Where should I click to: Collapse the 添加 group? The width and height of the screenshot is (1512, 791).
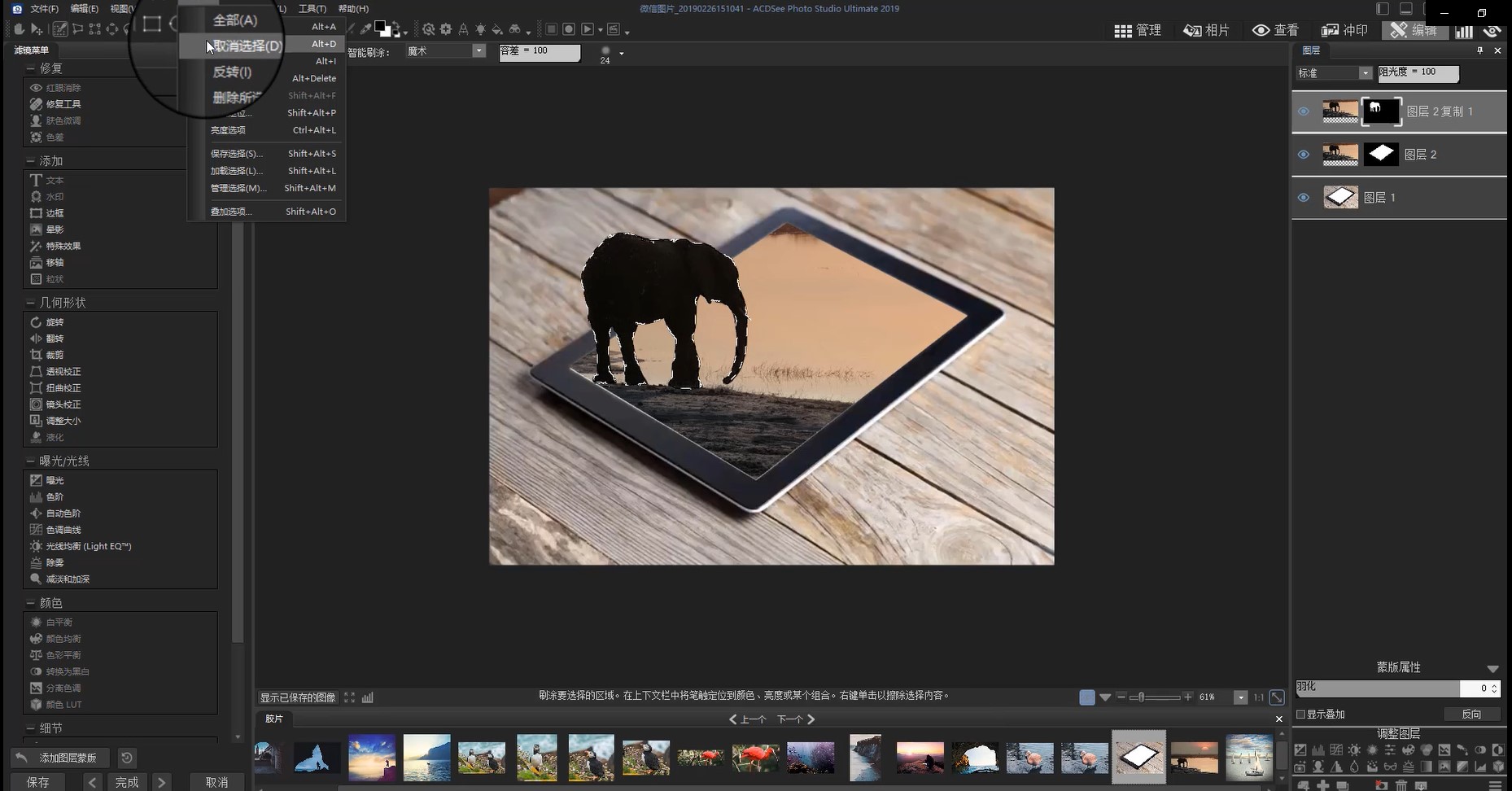30,161
